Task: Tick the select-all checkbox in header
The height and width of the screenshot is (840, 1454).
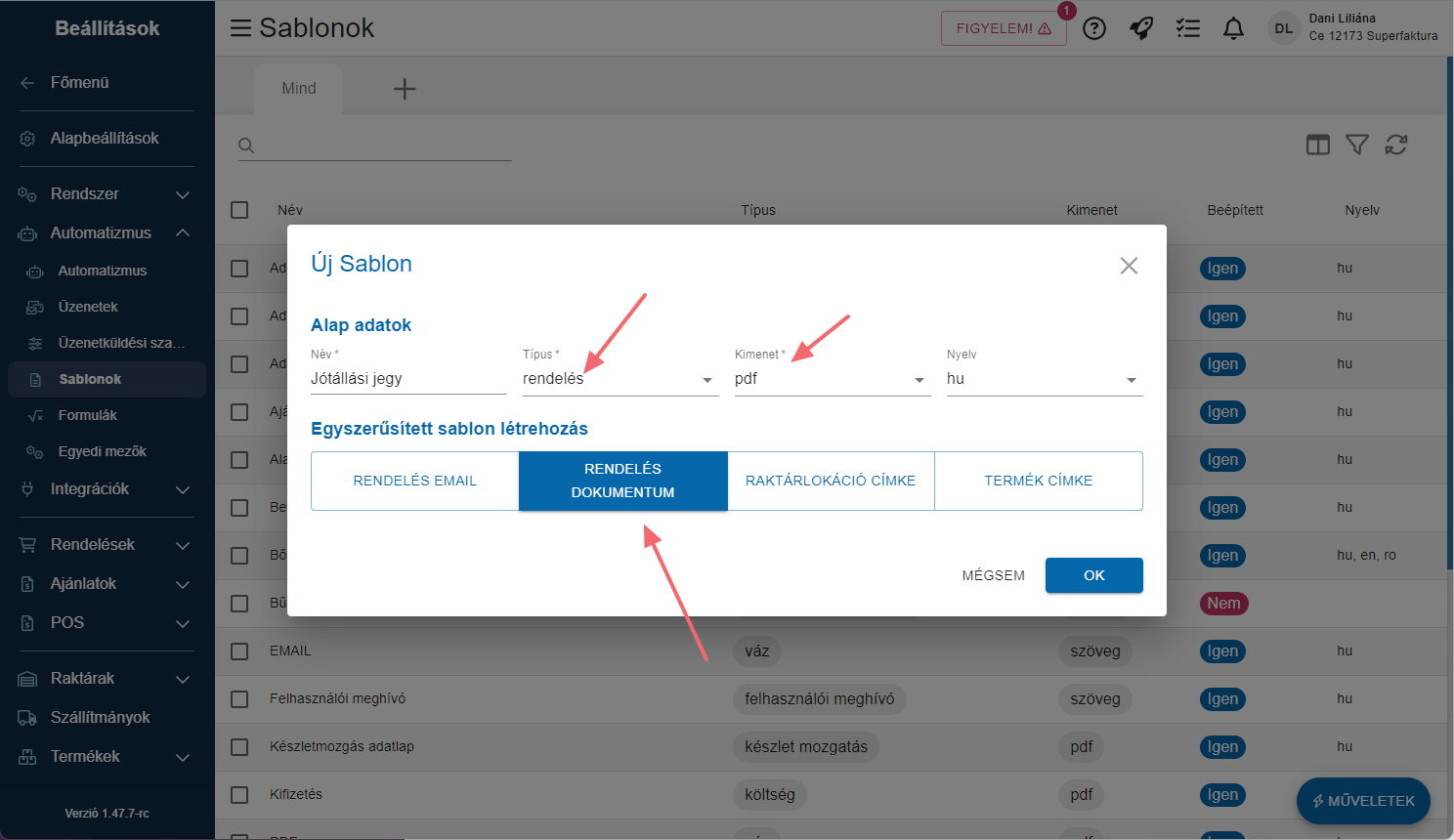Action: pyautogui.click(x=239, y=210)
